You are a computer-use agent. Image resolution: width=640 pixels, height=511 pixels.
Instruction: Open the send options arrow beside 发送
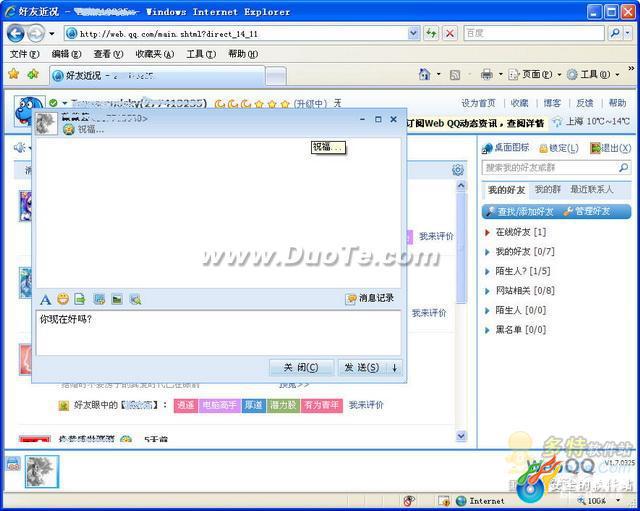coord(394,368)
